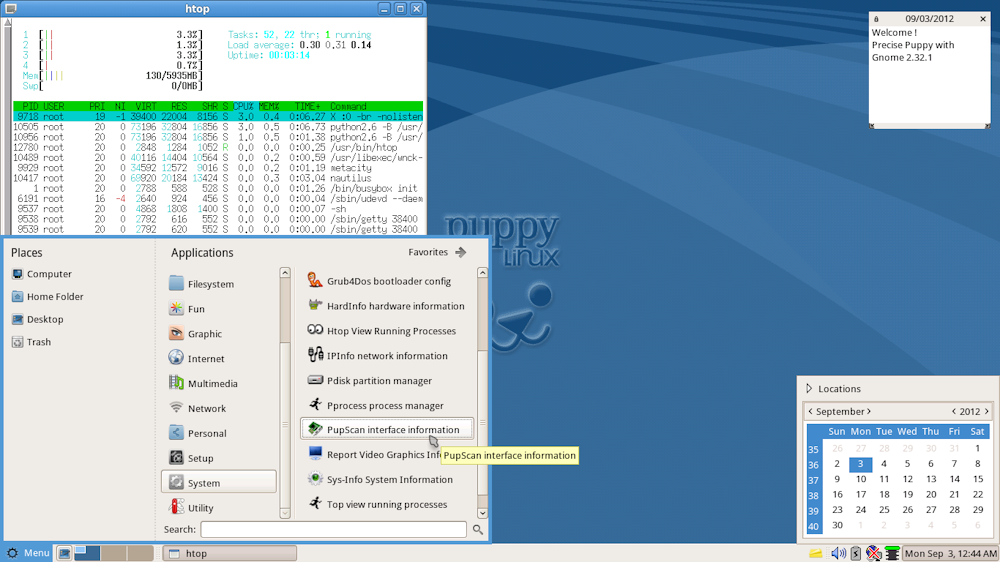Select the Multimedia category
The image size is (1000, 562).
coord(219,383)
